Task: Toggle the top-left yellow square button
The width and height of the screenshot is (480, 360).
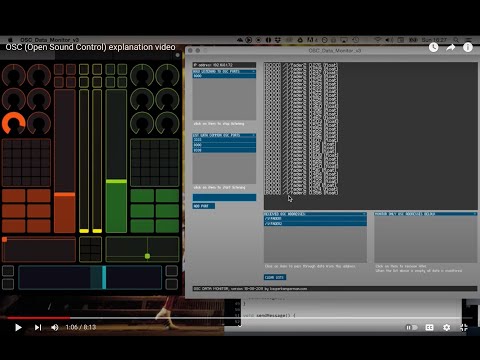Action: point(84,69)
